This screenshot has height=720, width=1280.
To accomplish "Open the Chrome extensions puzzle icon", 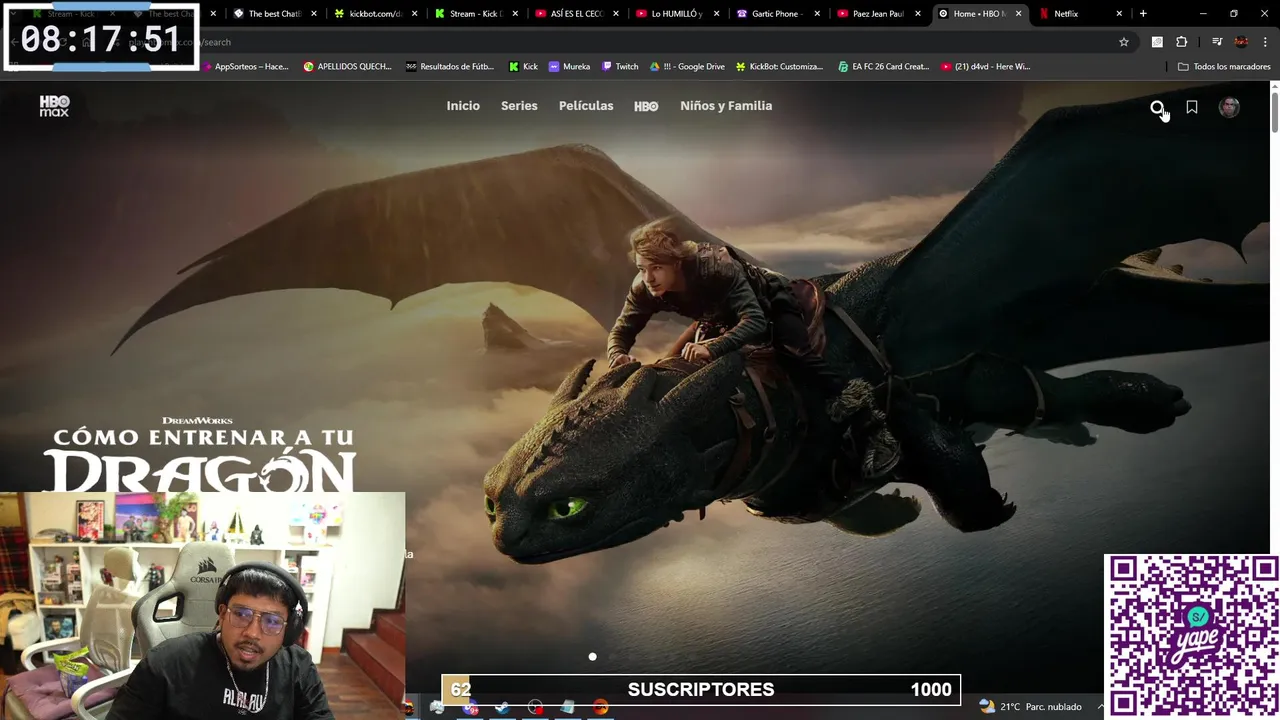I will click(1181, 42).
